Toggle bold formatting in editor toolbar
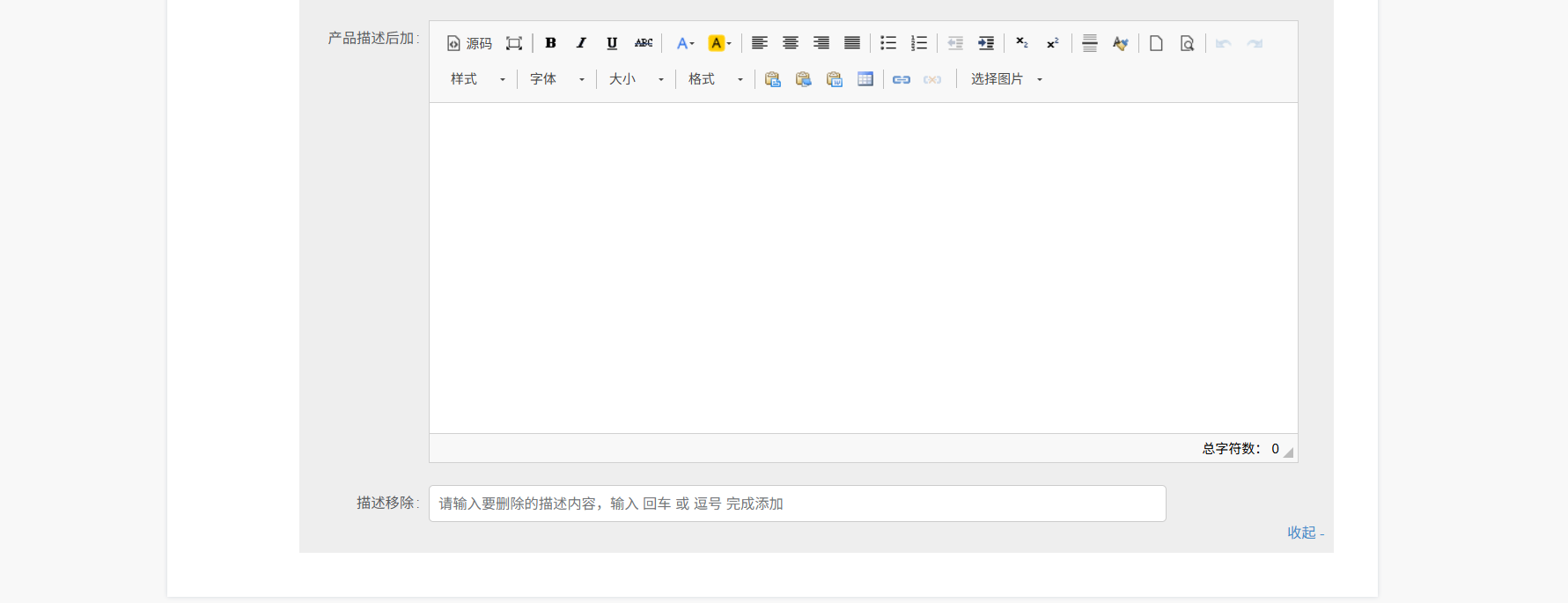1568x603 pixels. point(550,43)
